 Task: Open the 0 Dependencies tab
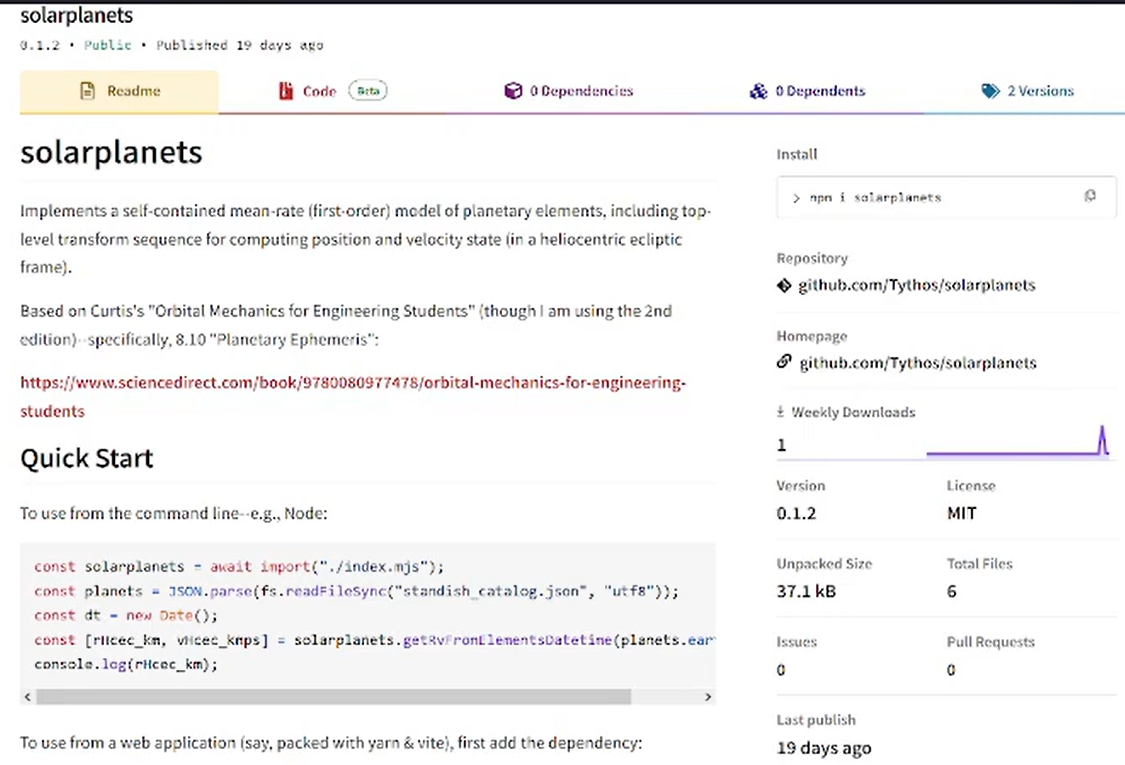point(581,91)
